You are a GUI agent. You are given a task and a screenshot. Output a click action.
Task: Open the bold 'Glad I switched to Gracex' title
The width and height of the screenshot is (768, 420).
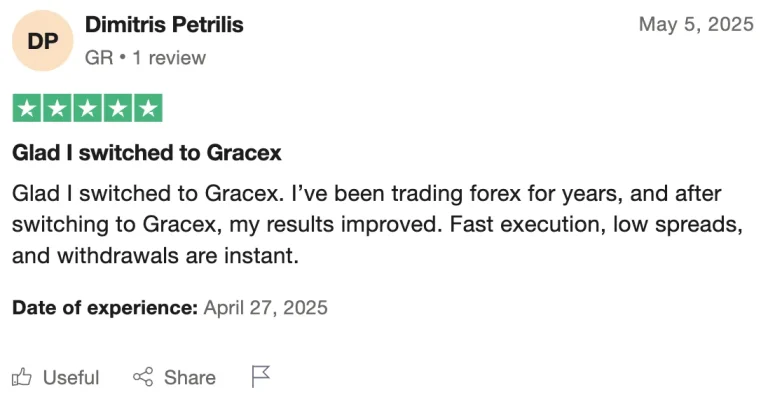[x=146, y=153]
